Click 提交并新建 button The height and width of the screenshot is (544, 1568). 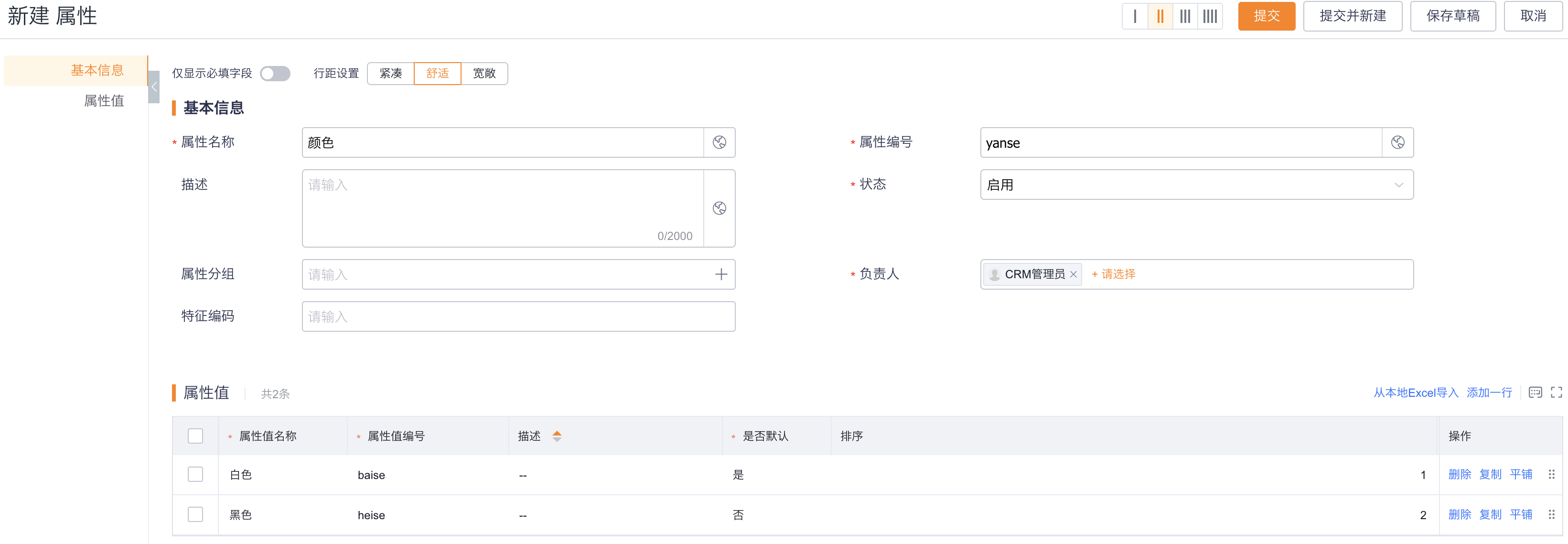pyautogui.click(x=1353, y=16)
